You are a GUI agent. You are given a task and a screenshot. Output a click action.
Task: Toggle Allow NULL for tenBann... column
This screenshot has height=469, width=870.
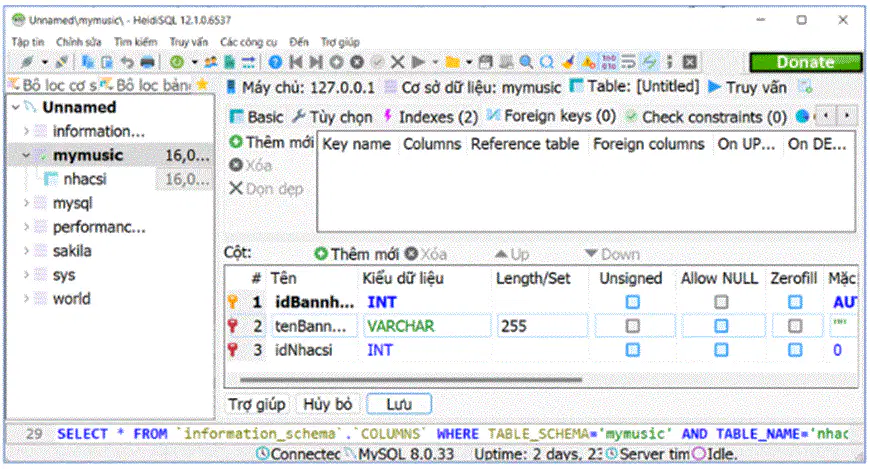pos(721,326)
